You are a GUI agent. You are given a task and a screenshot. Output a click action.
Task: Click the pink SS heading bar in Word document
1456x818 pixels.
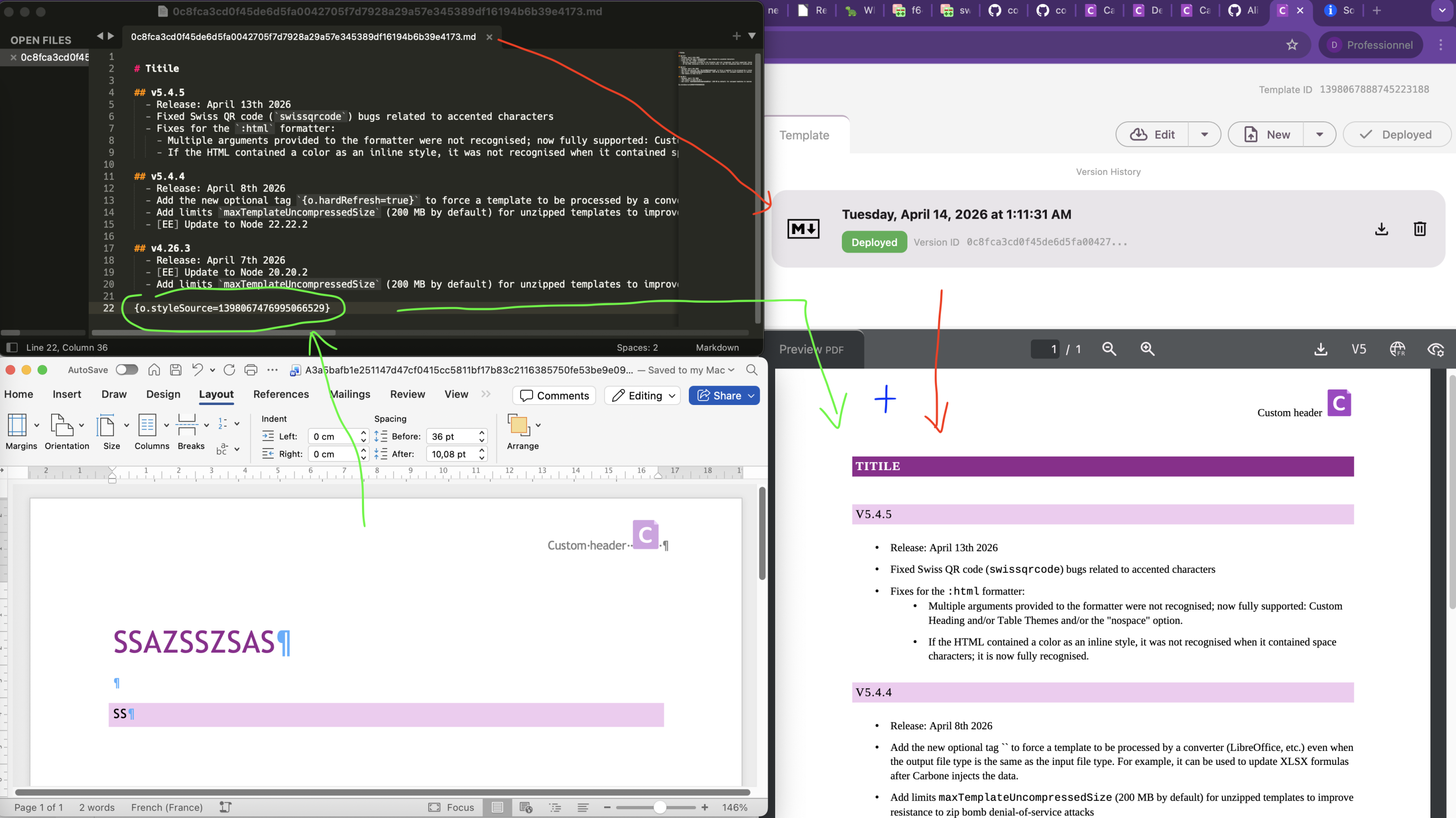point(386,714)
